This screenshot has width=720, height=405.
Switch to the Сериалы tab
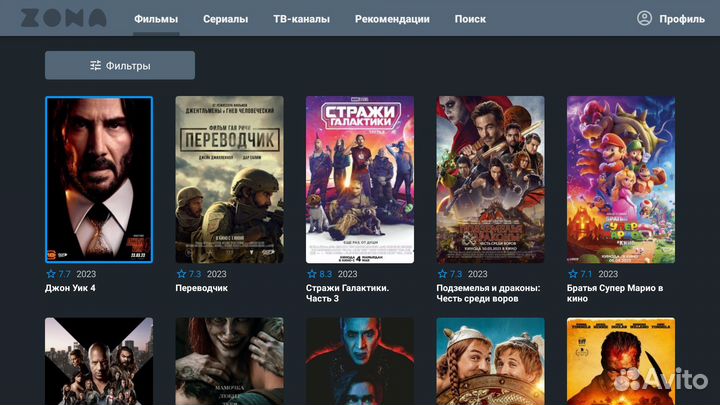coord(225,19)
